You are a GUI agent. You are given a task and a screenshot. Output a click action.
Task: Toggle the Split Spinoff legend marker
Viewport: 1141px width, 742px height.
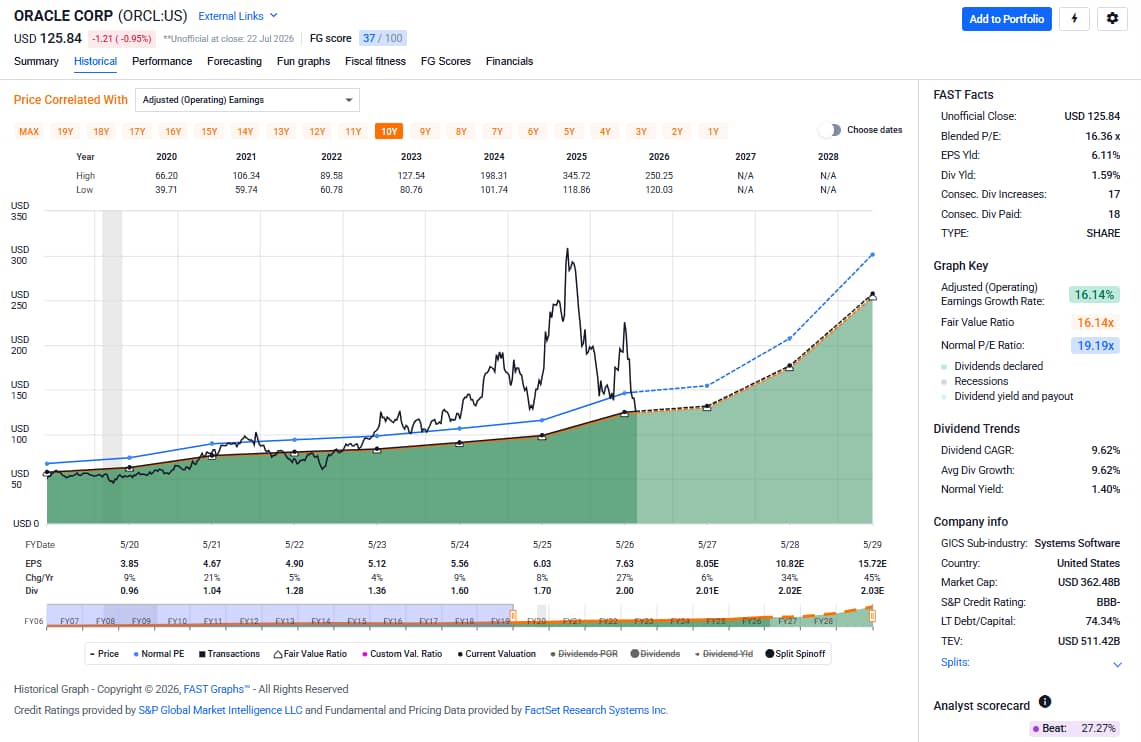pos(770,654)
